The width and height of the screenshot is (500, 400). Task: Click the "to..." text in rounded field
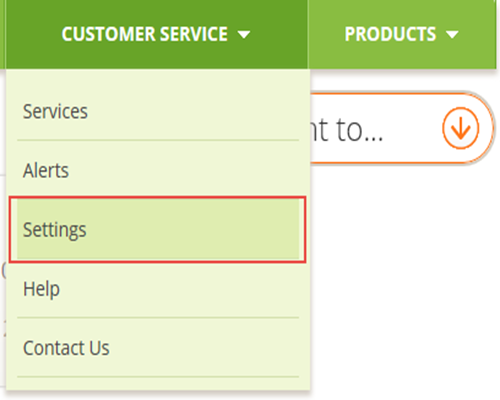click(x=359, y=130)
